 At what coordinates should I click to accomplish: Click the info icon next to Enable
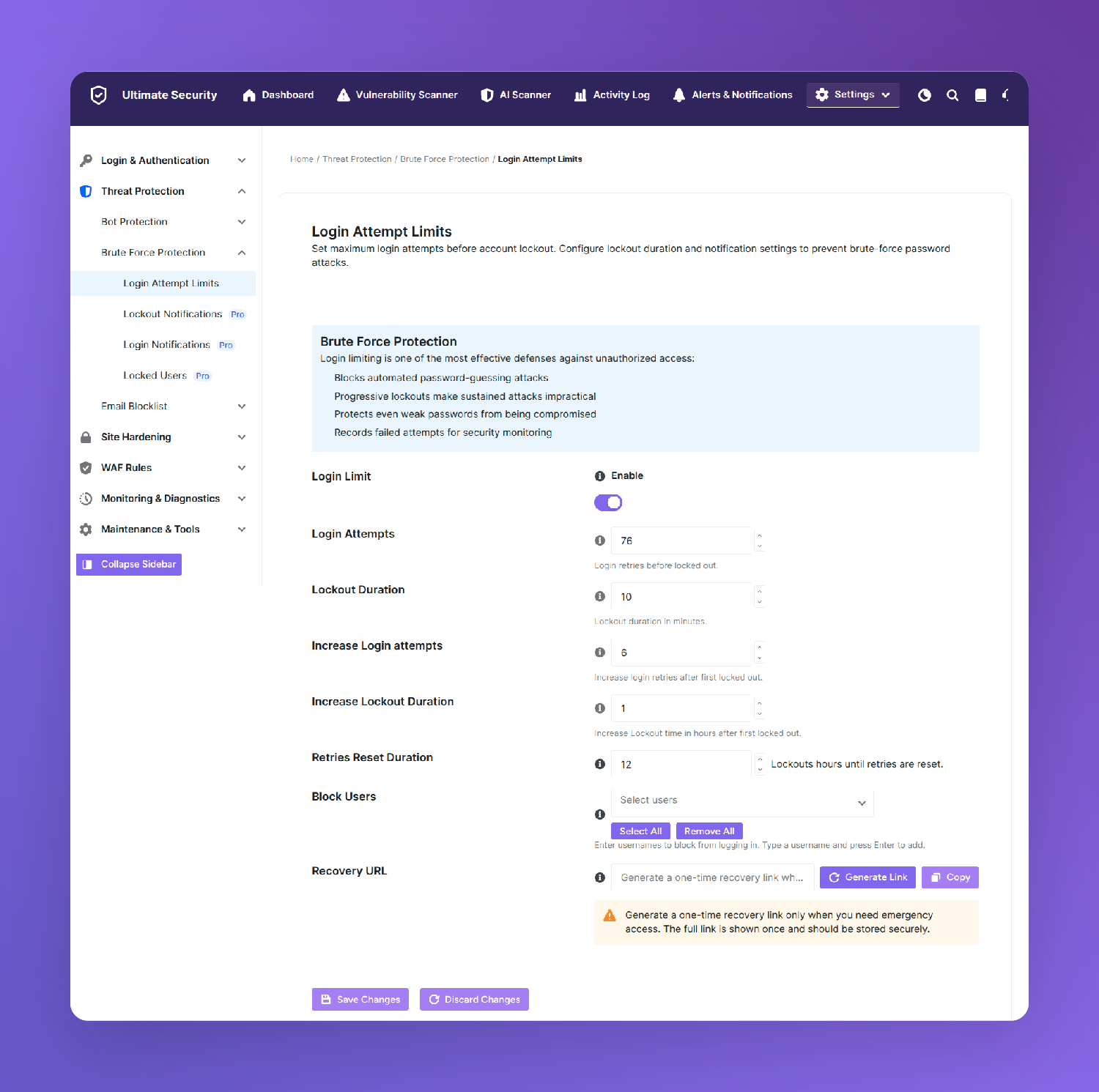click(x=600, y=476)
